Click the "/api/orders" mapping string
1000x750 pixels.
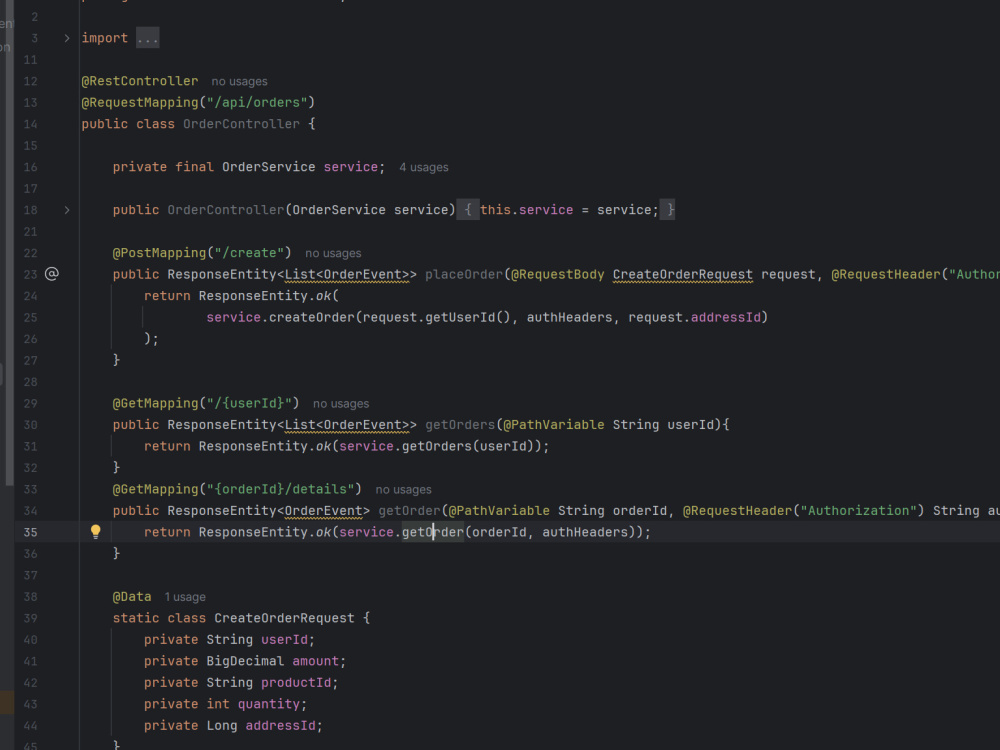[x=256, y=103]
